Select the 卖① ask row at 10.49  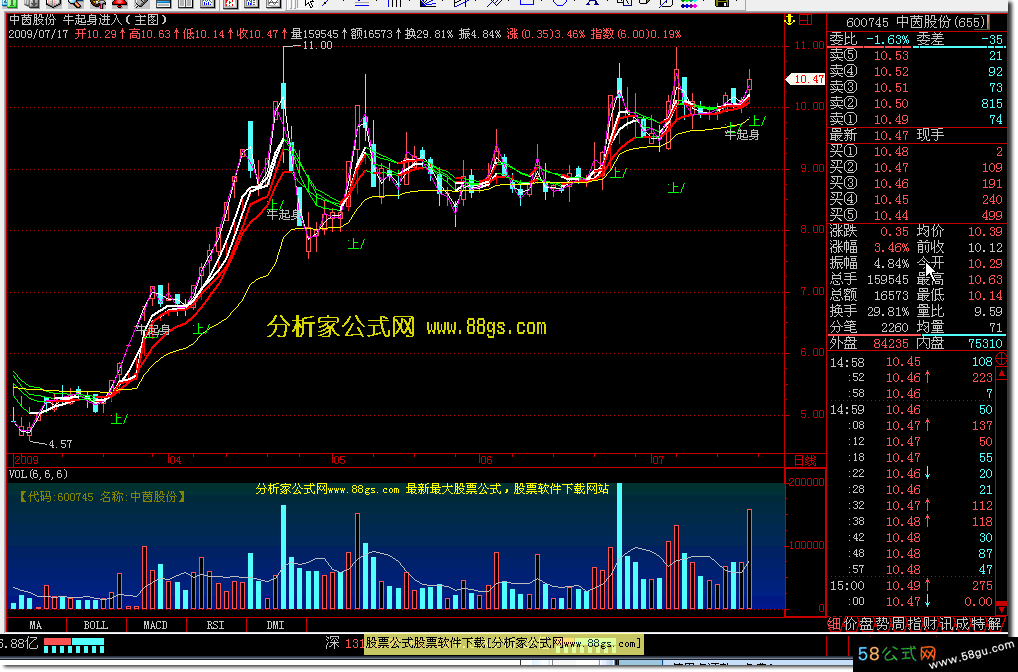click(916, 119)
